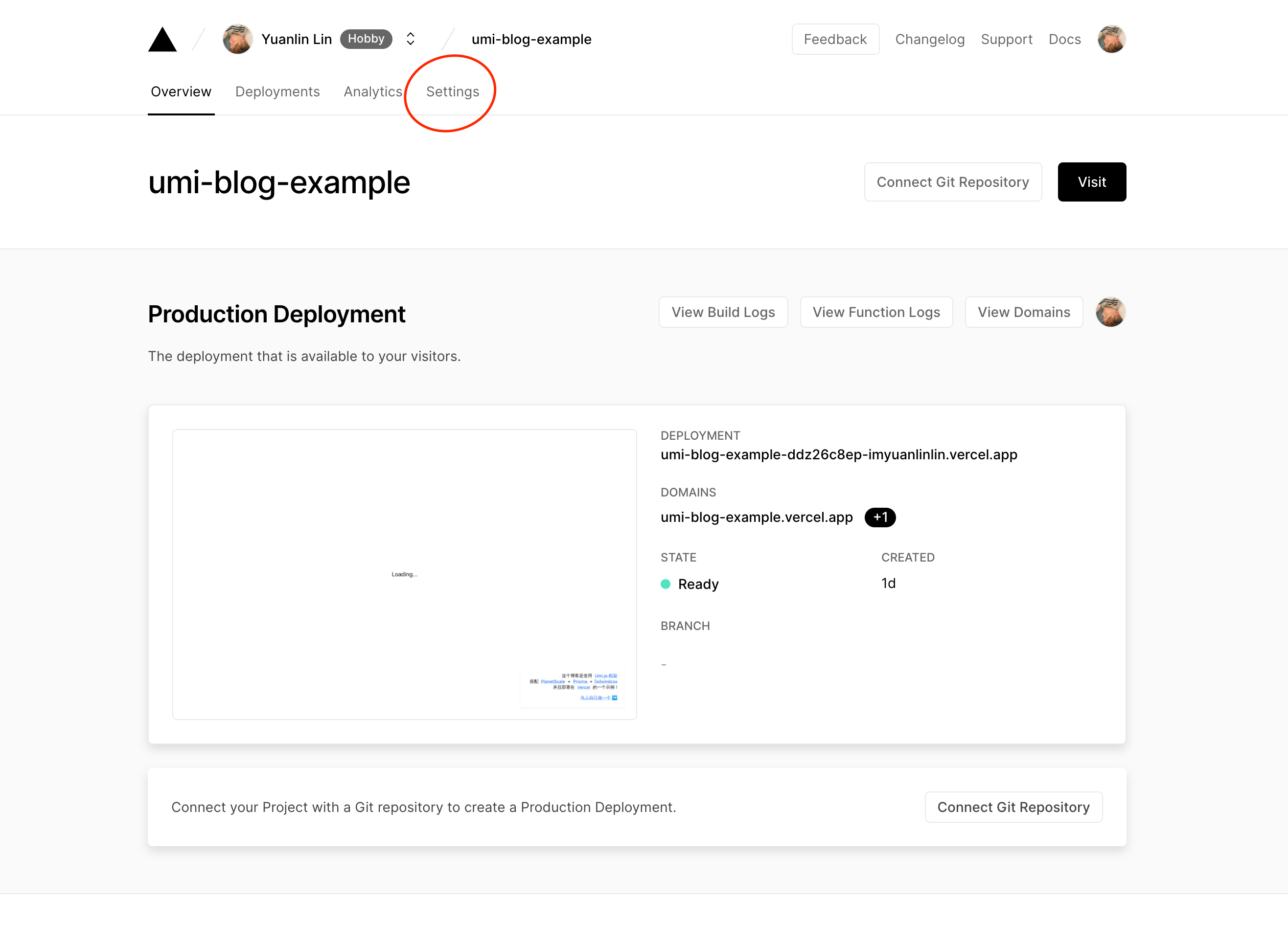Click the Analytics menu item
This screenshot has height=946, width=1288.
click(372, 91)
